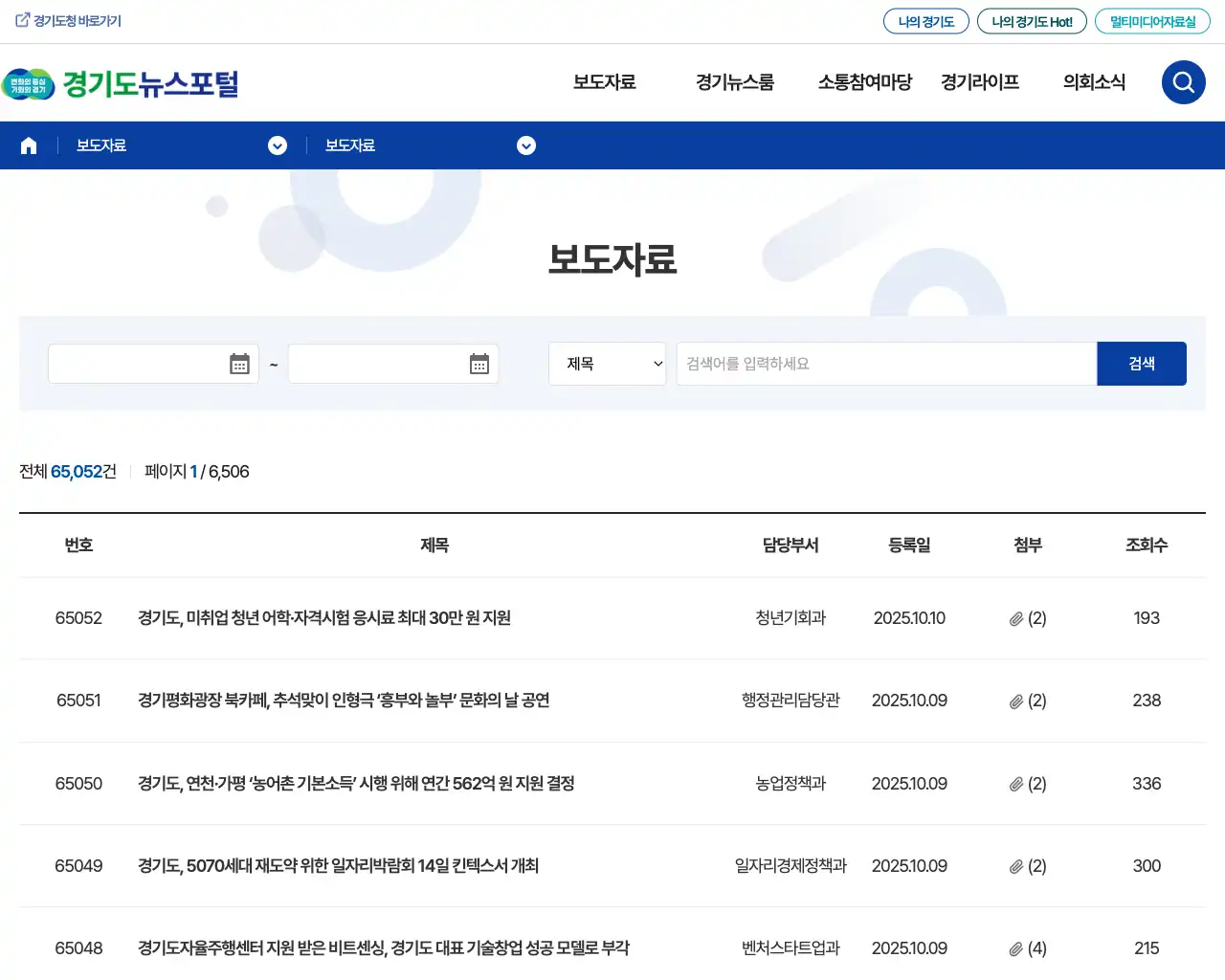
Task: Open the 소통참여마당 menu
Action: (x=864, y=82)
